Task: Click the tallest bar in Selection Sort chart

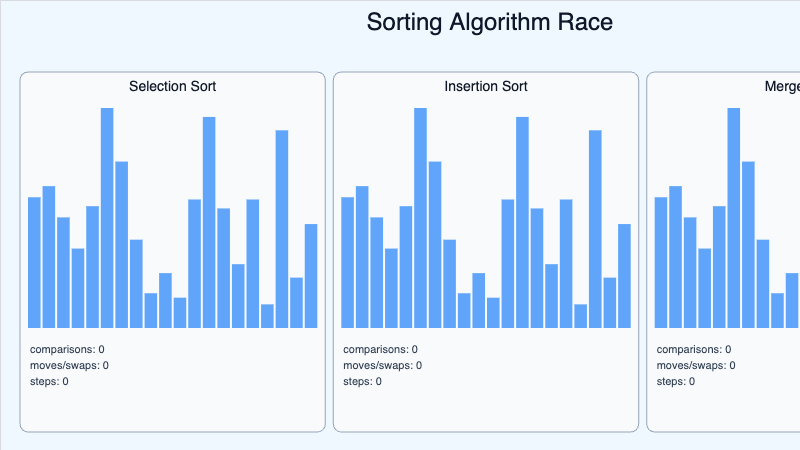Action: click(107, 218)
